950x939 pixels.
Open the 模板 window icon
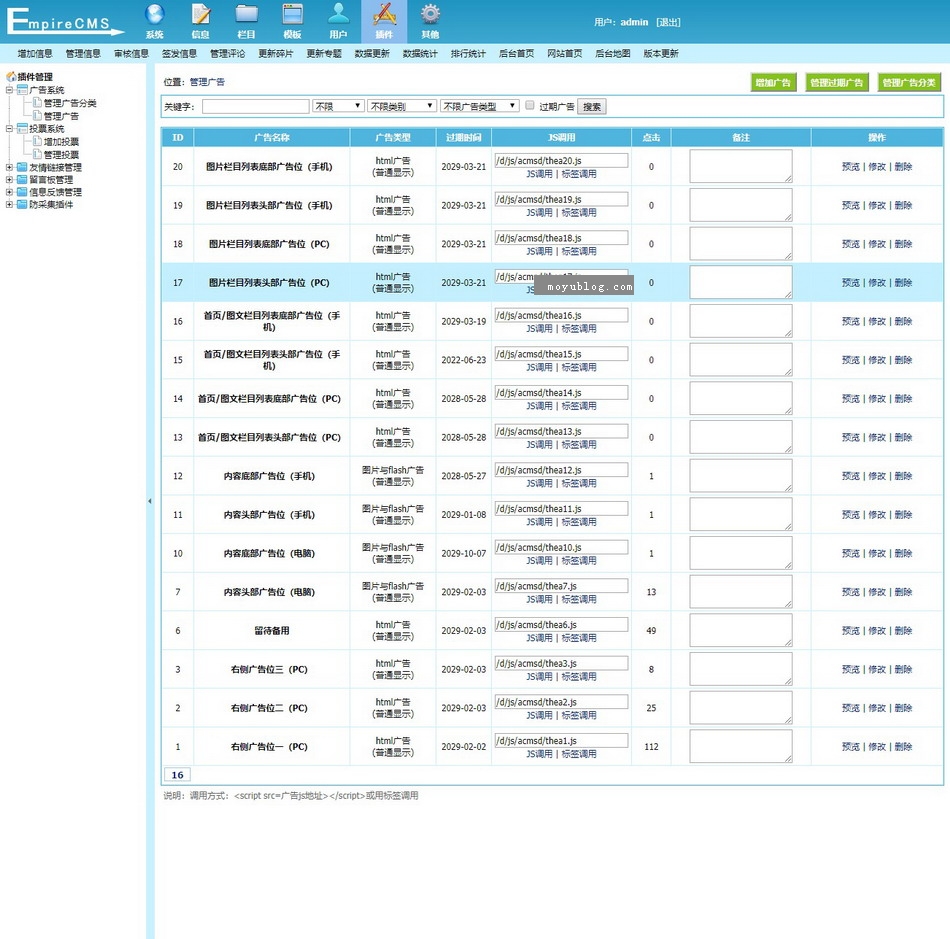pos(293,15)
